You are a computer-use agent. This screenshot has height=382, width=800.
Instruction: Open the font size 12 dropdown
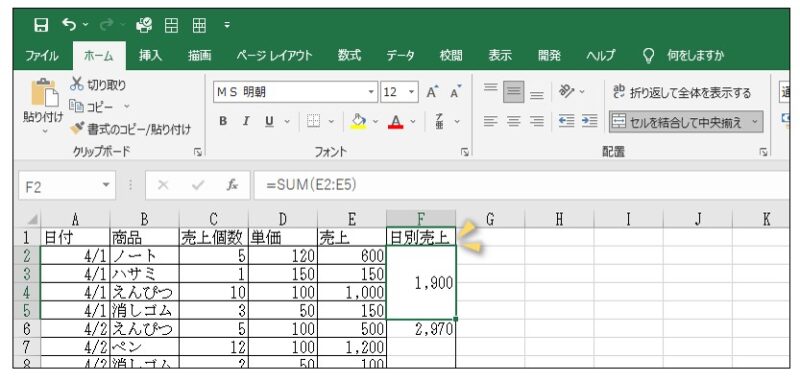pyautogui.click(x=411, y=92)
